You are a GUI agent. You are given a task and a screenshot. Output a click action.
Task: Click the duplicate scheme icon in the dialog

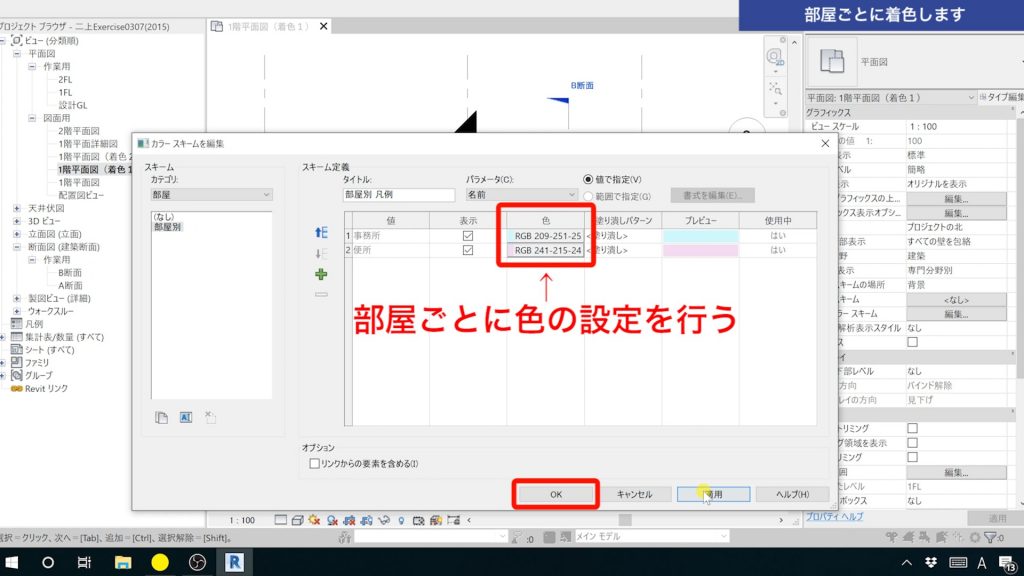point(162,417)
